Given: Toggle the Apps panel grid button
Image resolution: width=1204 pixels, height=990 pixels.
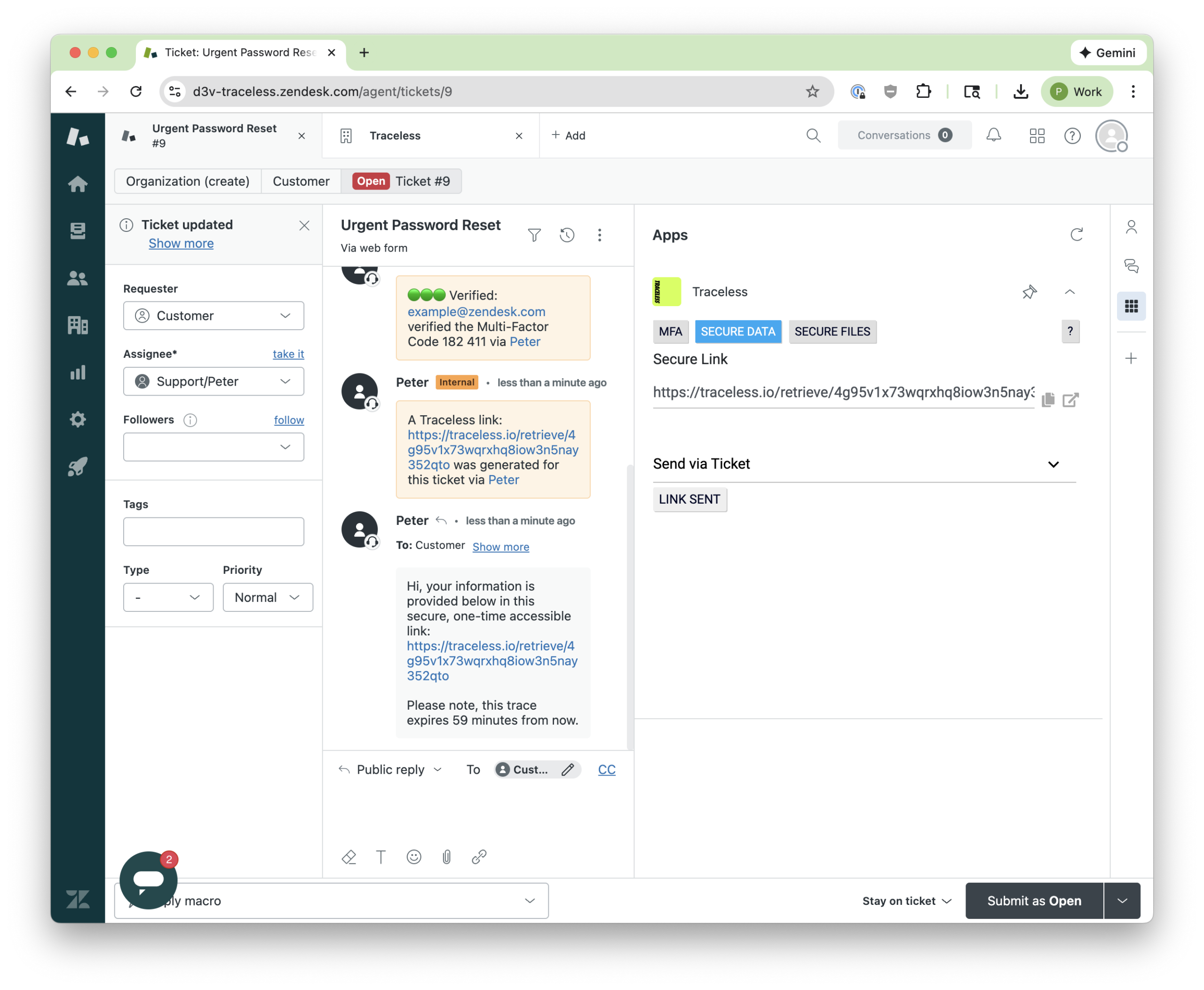Looking at the screenshot, I should pyautogui.click(x=1131, y=306).
